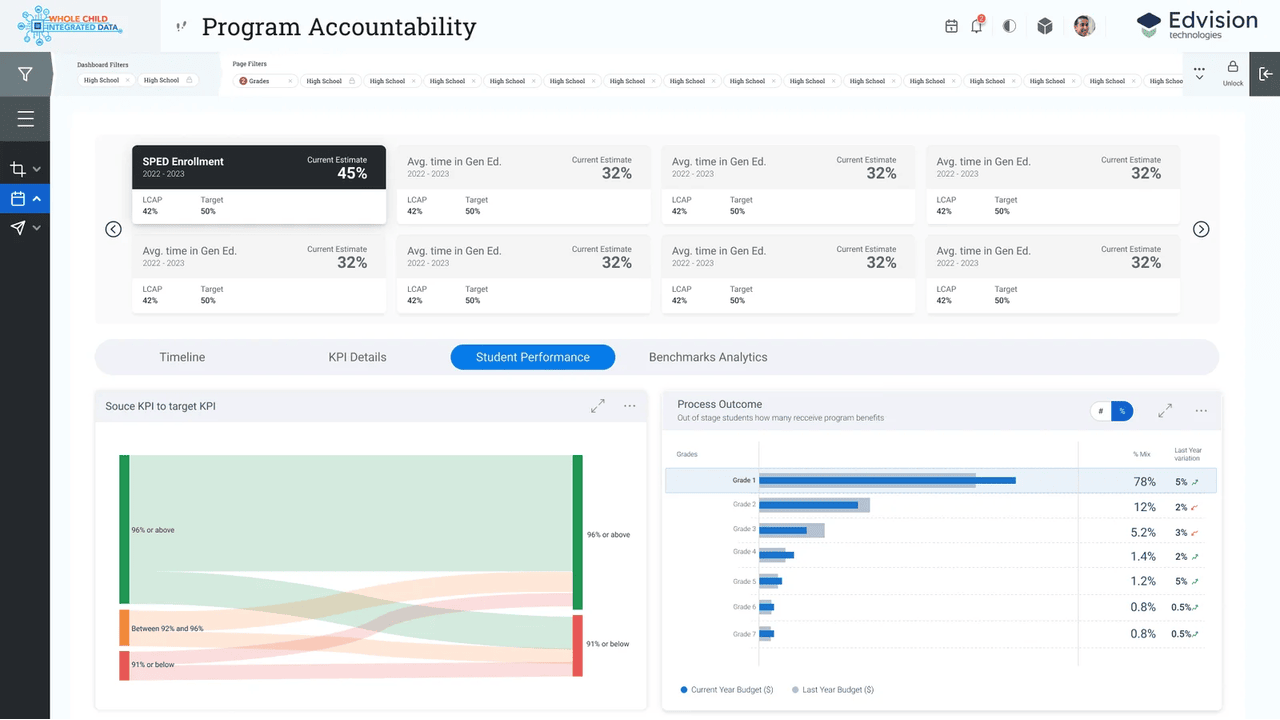This screenshot has width=1280, height=720.
Task: Select the Grade 2 row label
Action: tap(744, 505)
